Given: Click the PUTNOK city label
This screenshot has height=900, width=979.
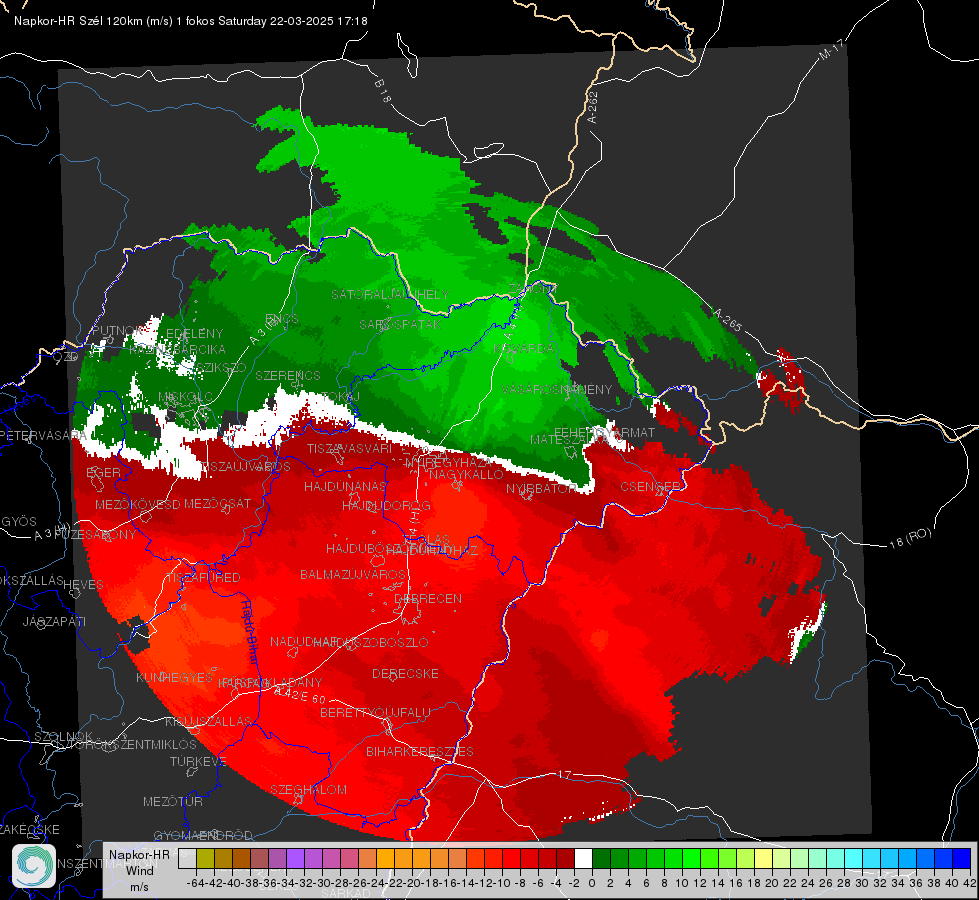Looking at the screenshot, I should pos(116,331).
